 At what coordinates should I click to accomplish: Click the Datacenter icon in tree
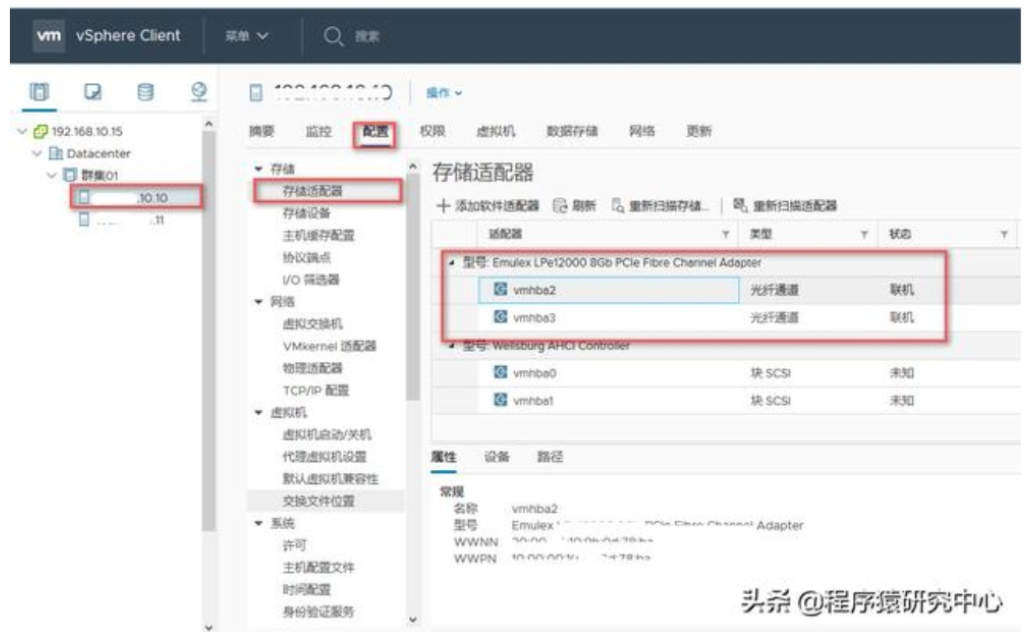(56, 153)
